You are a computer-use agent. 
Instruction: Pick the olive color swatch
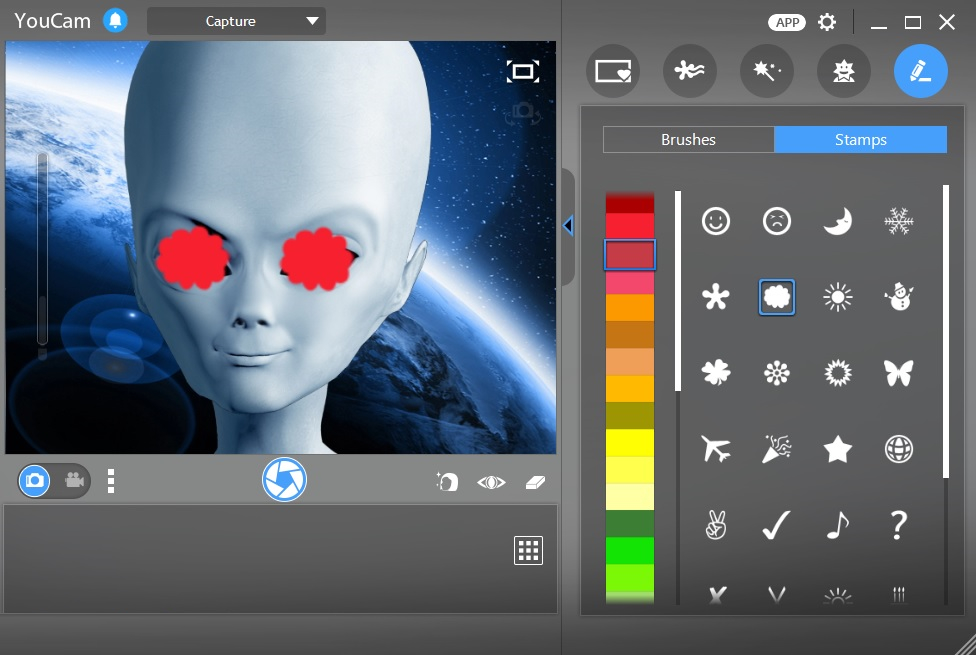(630, 415)
